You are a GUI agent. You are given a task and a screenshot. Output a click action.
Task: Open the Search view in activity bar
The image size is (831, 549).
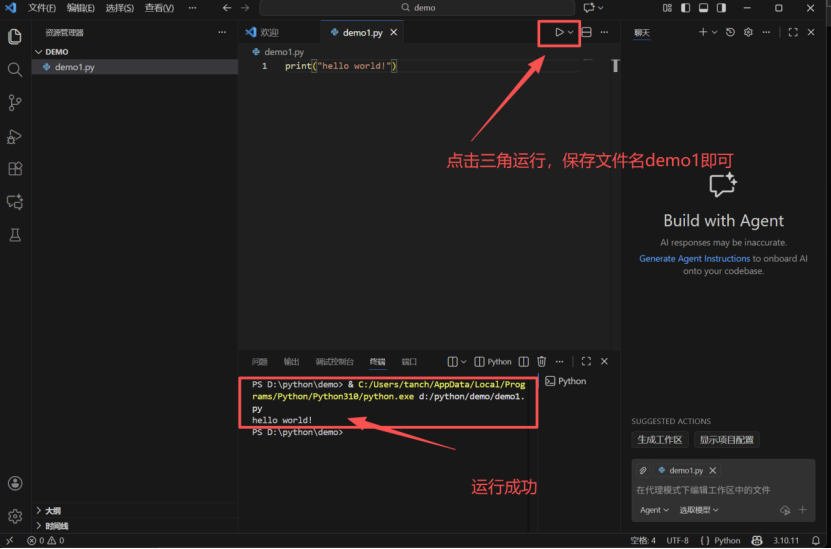tap(15, 70)
